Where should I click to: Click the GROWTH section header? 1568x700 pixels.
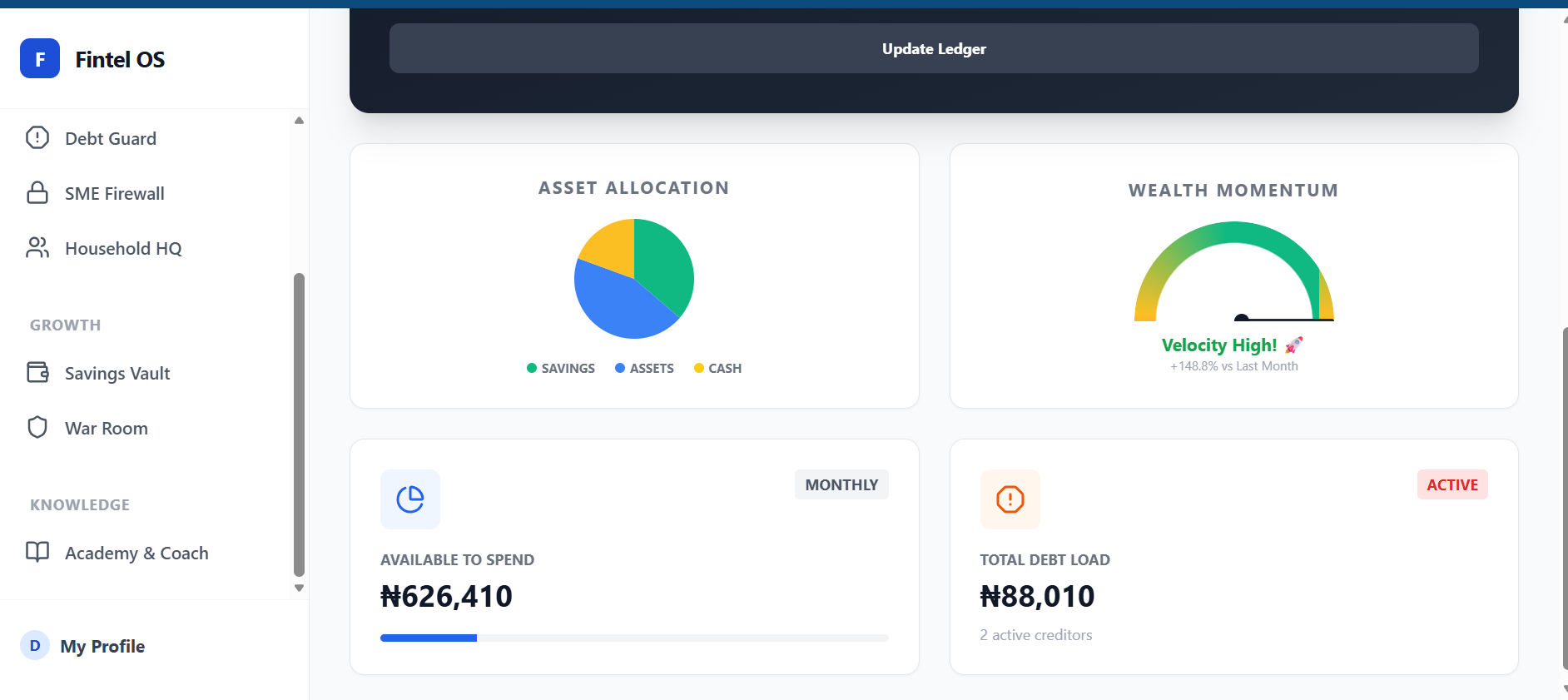click(x=65, y=325)
